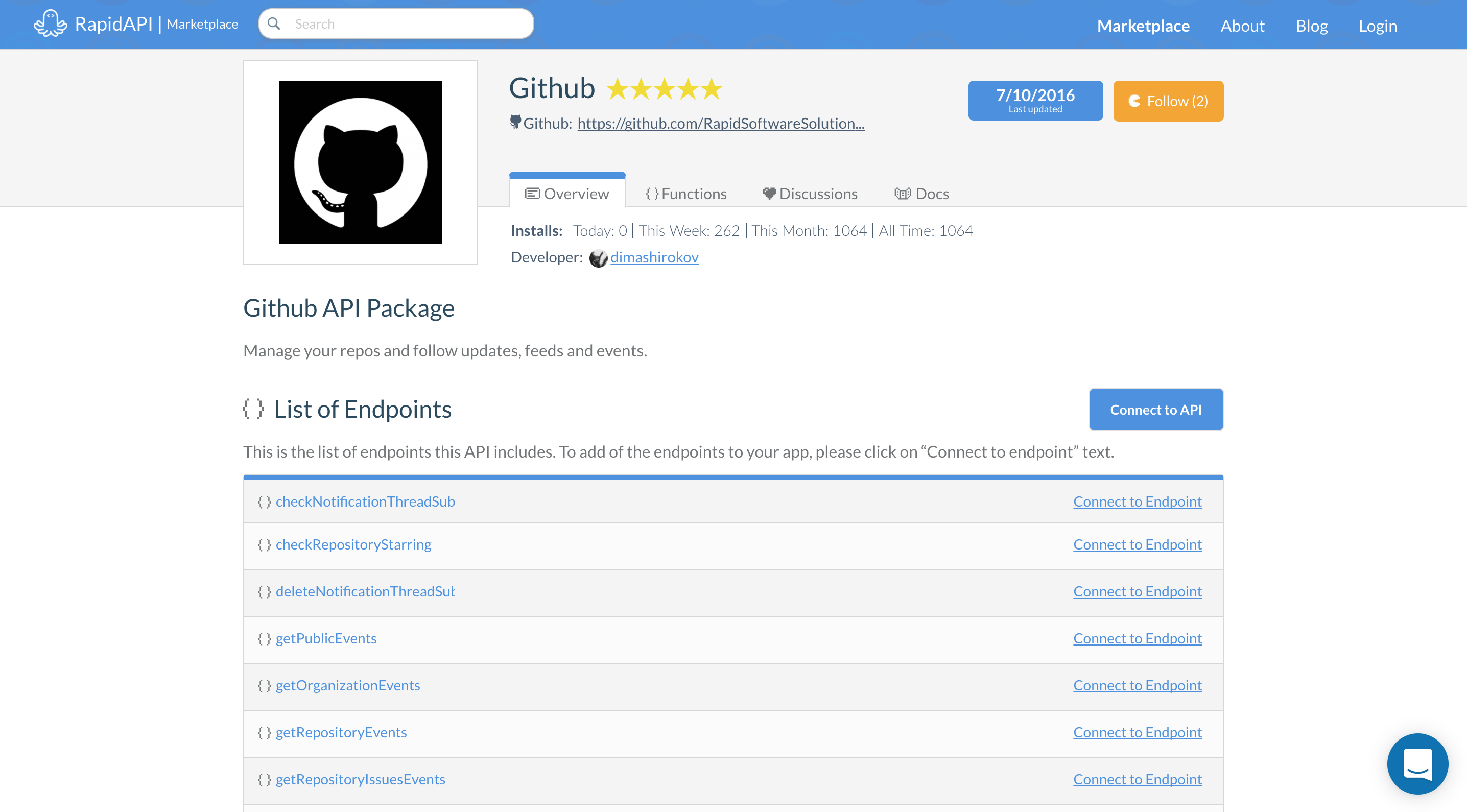1467x812 pixels.
Task: Open the getOrganizationEvents endpoint link
Action: (x=347, y=685)
